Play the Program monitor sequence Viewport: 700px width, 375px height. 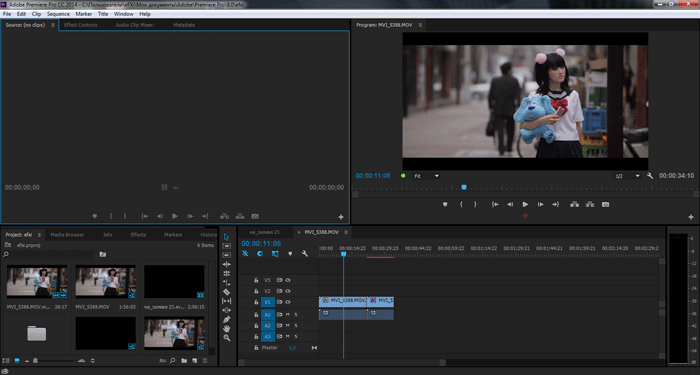[x=525, y=204]
